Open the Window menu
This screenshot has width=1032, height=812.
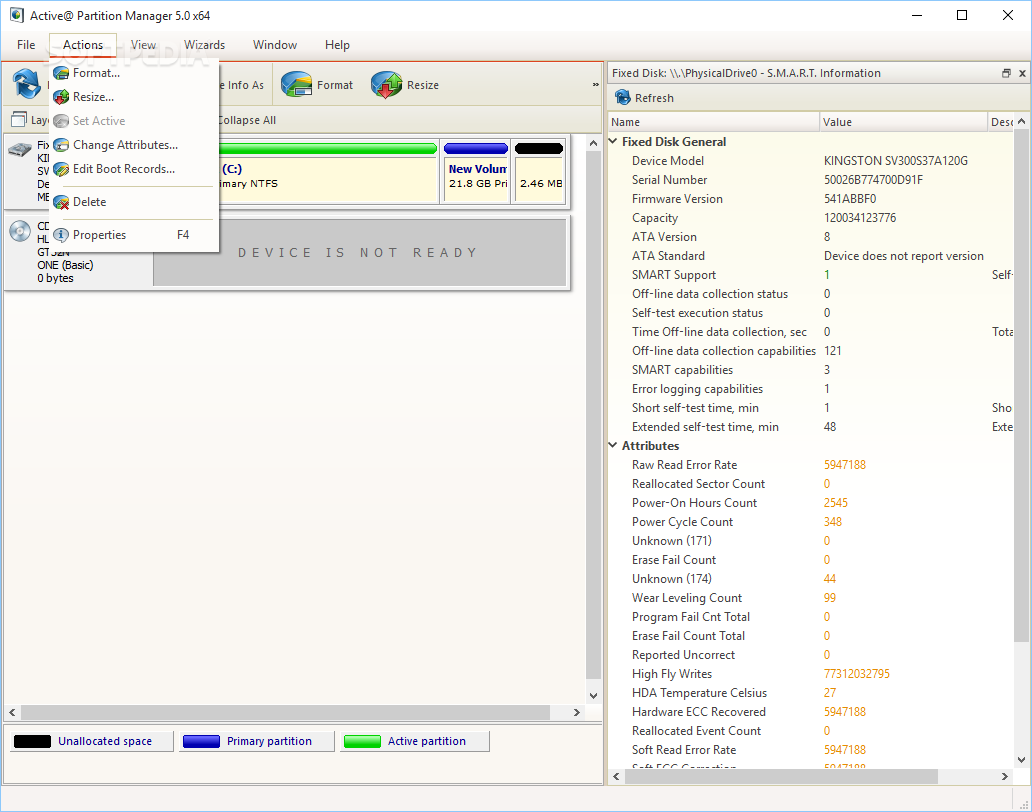click(x=274, y=45)
